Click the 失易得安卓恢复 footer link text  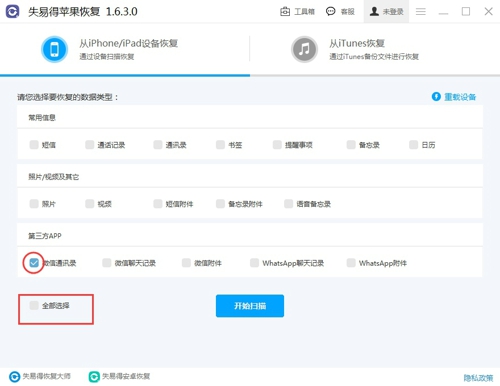126,376
